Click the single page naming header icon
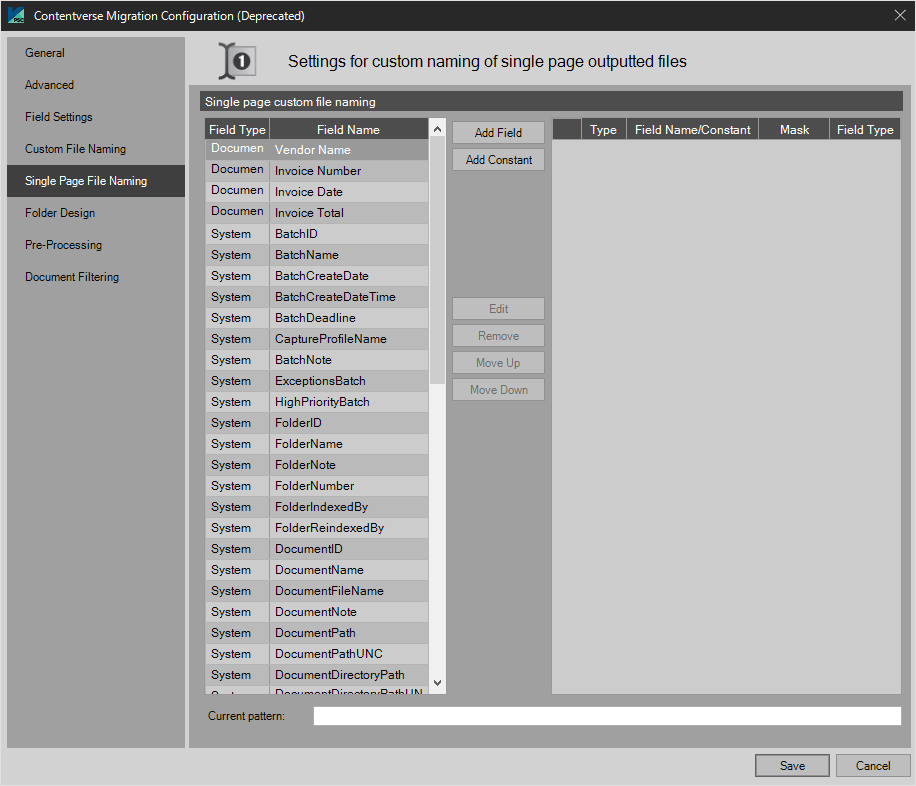The image size is (916, 786). 237,61
